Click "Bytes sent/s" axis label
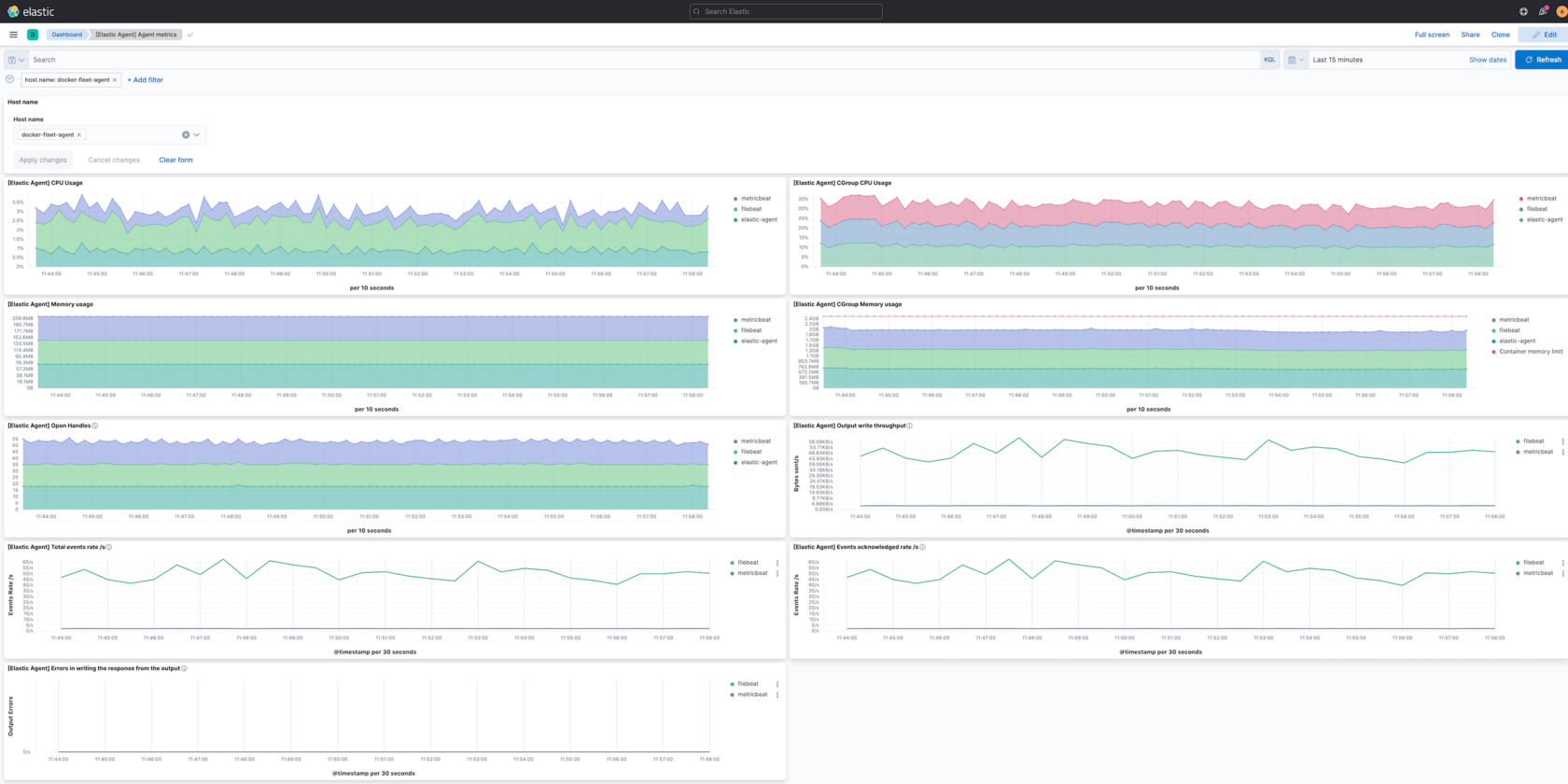 tap(796, 474)
